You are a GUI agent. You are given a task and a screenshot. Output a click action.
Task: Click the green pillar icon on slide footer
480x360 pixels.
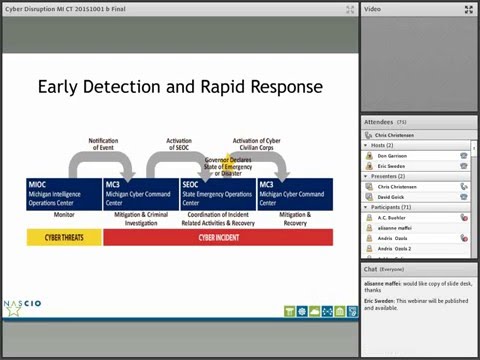pos(290,311)
